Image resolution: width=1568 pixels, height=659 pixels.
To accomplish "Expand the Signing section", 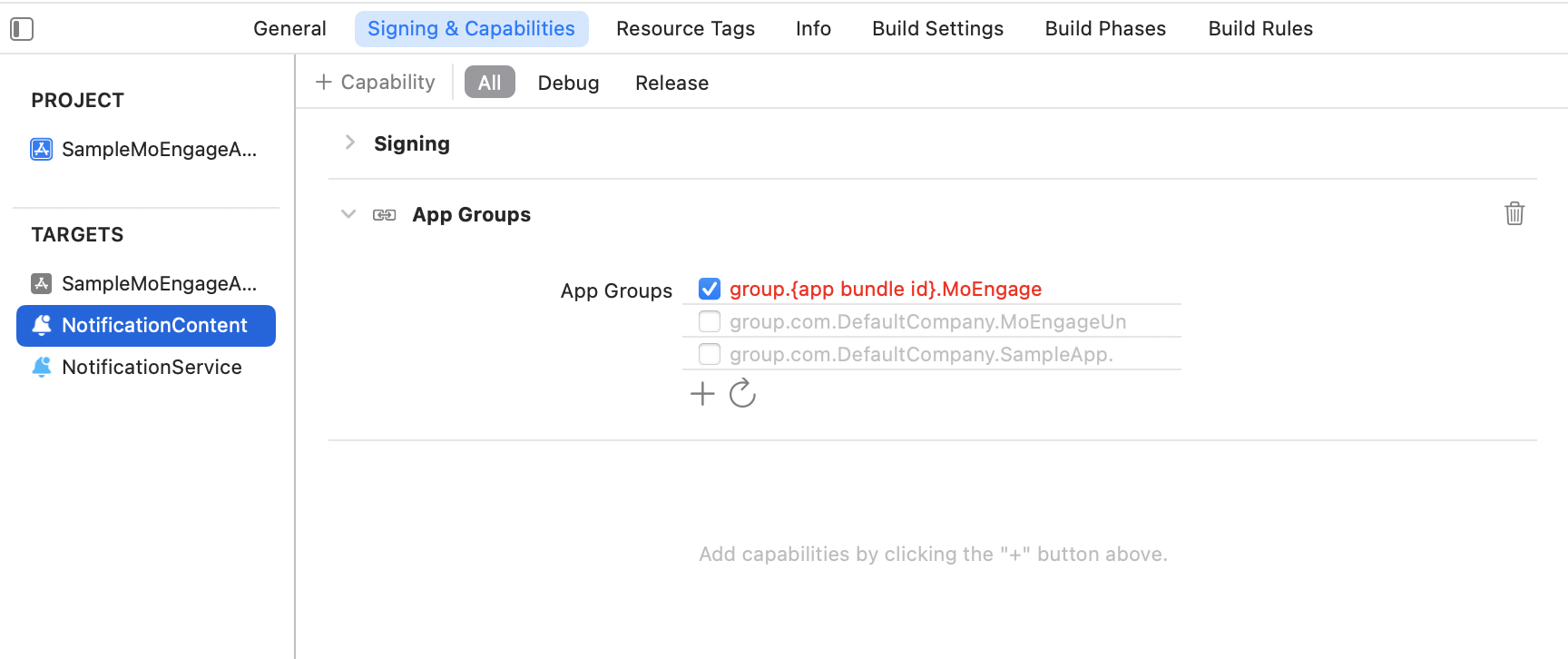I will tap(350, 143).
